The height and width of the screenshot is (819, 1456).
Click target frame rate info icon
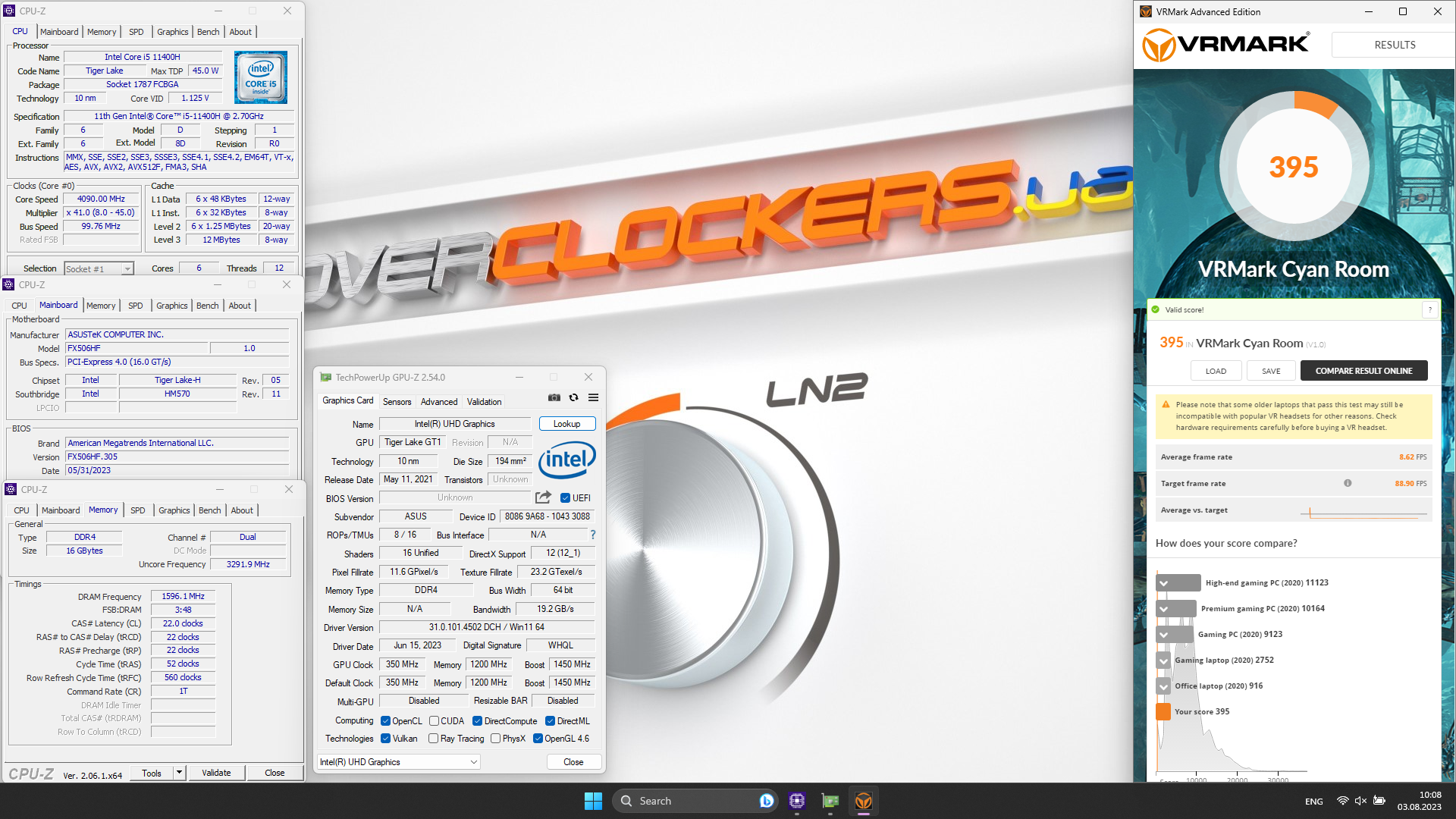click(x=1348, y=483)
